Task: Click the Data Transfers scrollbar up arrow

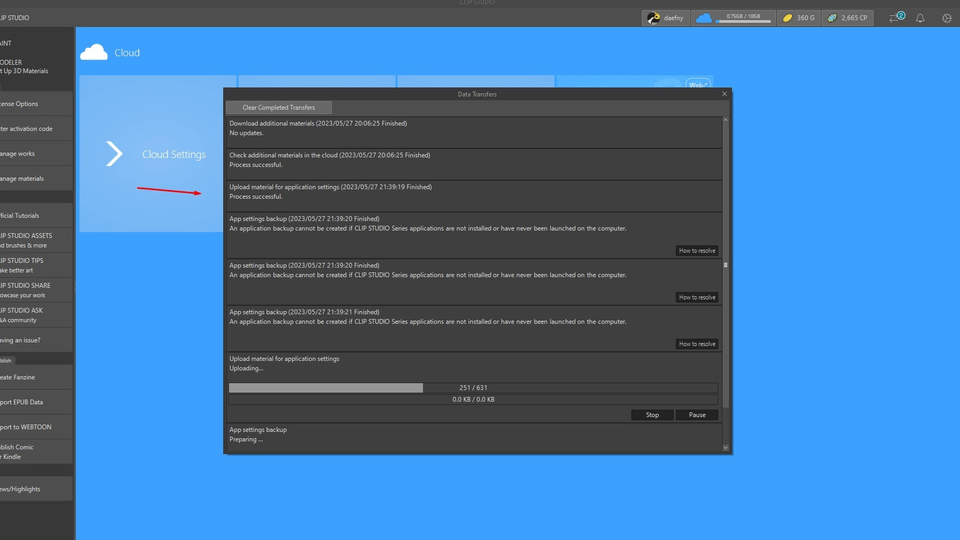Action: [726, 120]
